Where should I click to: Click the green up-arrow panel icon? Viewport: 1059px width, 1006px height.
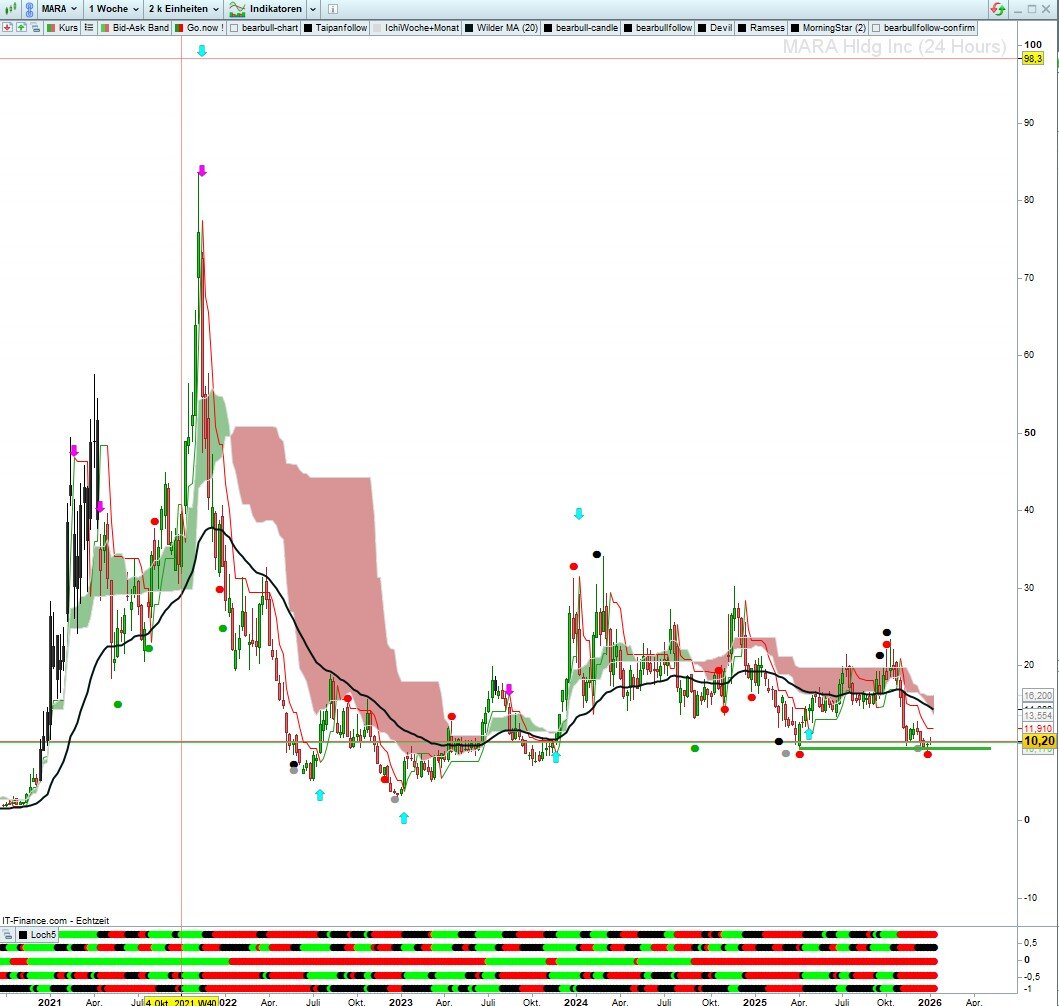tap(21, 28)
